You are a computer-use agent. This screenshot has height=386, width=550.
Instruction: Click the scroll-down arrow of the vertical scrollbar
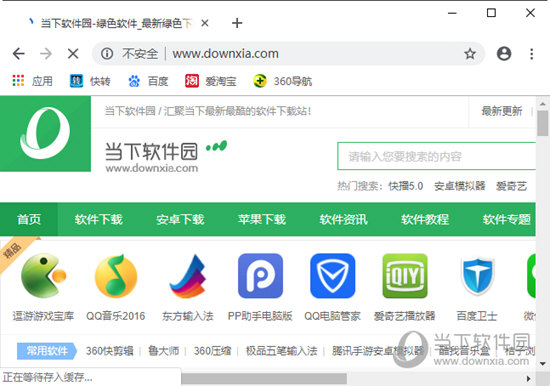(543, 364)
